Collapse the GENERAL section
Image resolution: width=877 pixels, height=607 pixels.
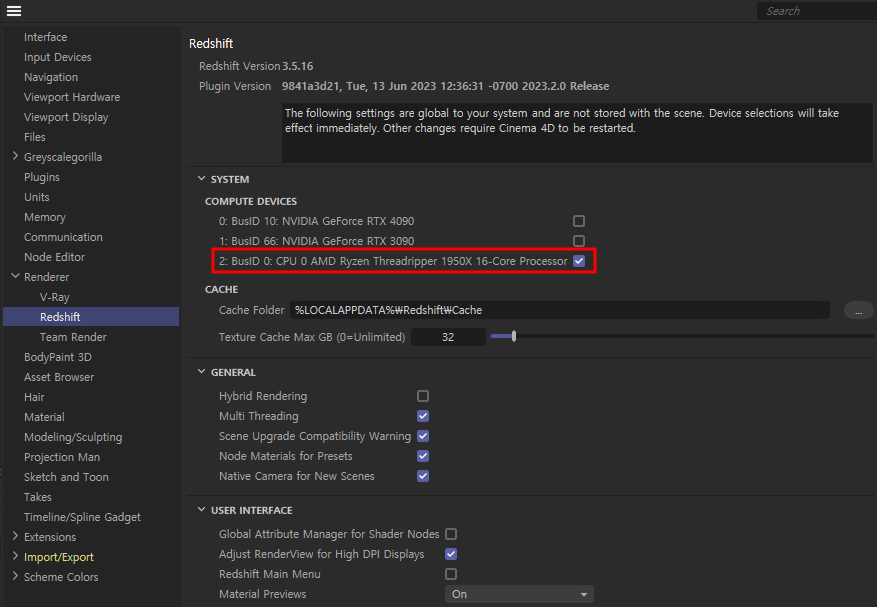pos(201,372)
